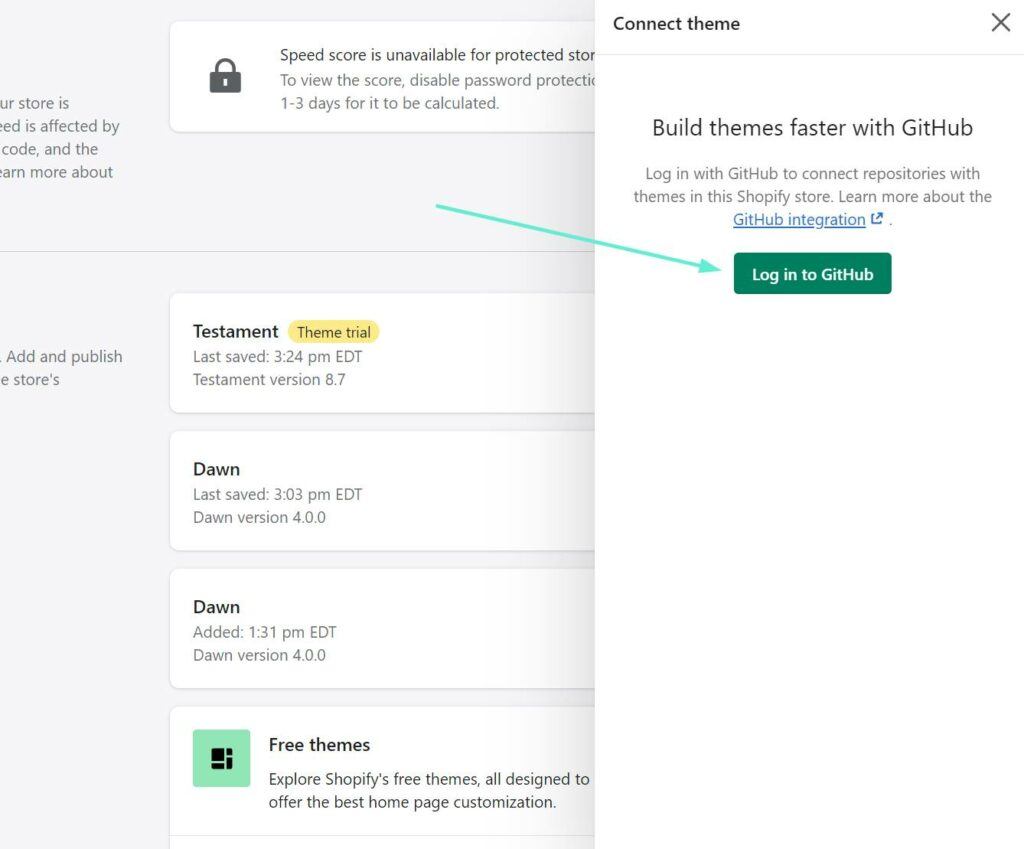Open the GitHub integration link
1024x849 pixels.
click(798, 220)
